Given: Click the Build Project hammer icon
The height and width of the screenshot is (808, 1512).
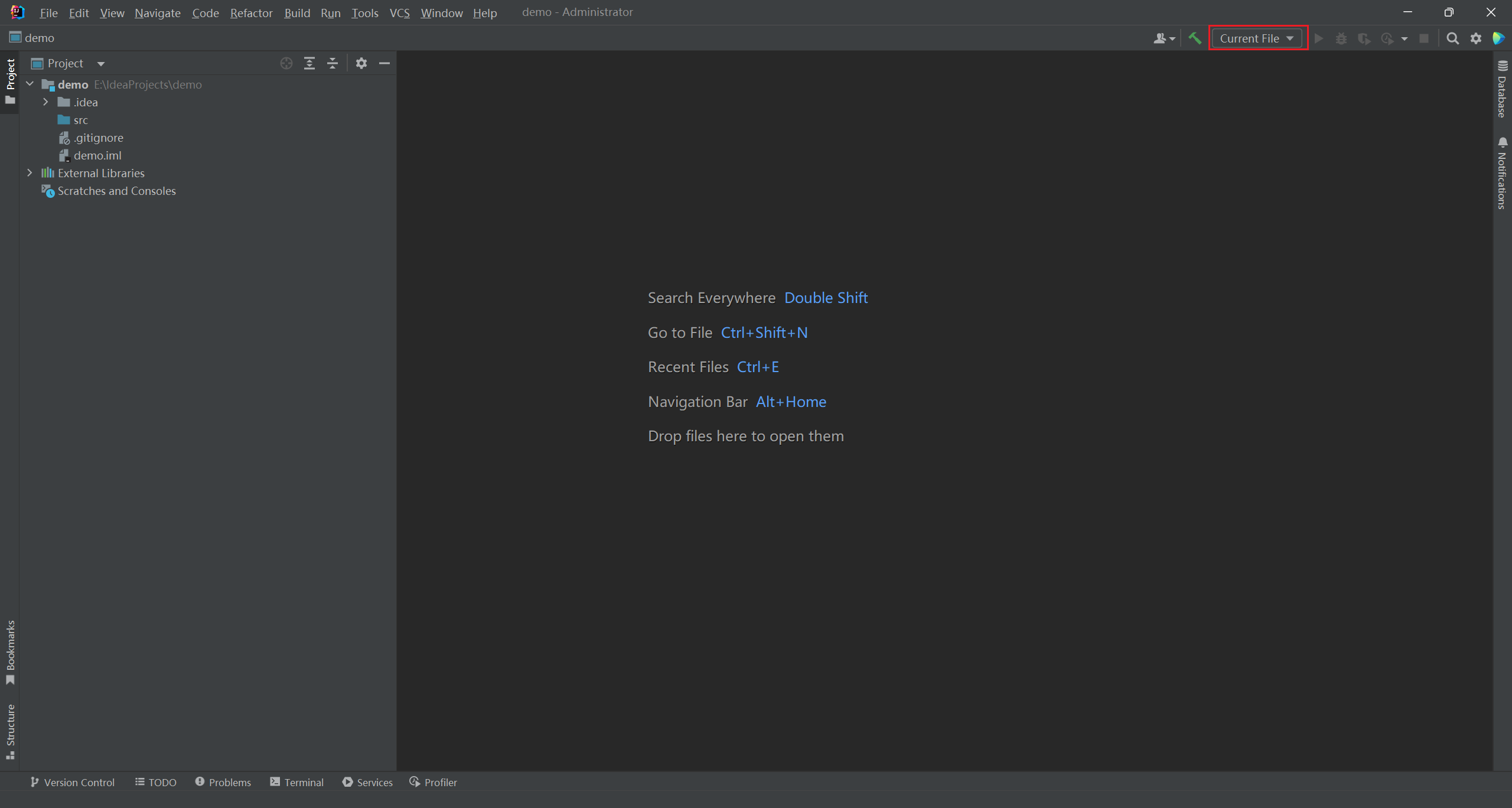Looking at the screenshot, I should click(1195, 38).
